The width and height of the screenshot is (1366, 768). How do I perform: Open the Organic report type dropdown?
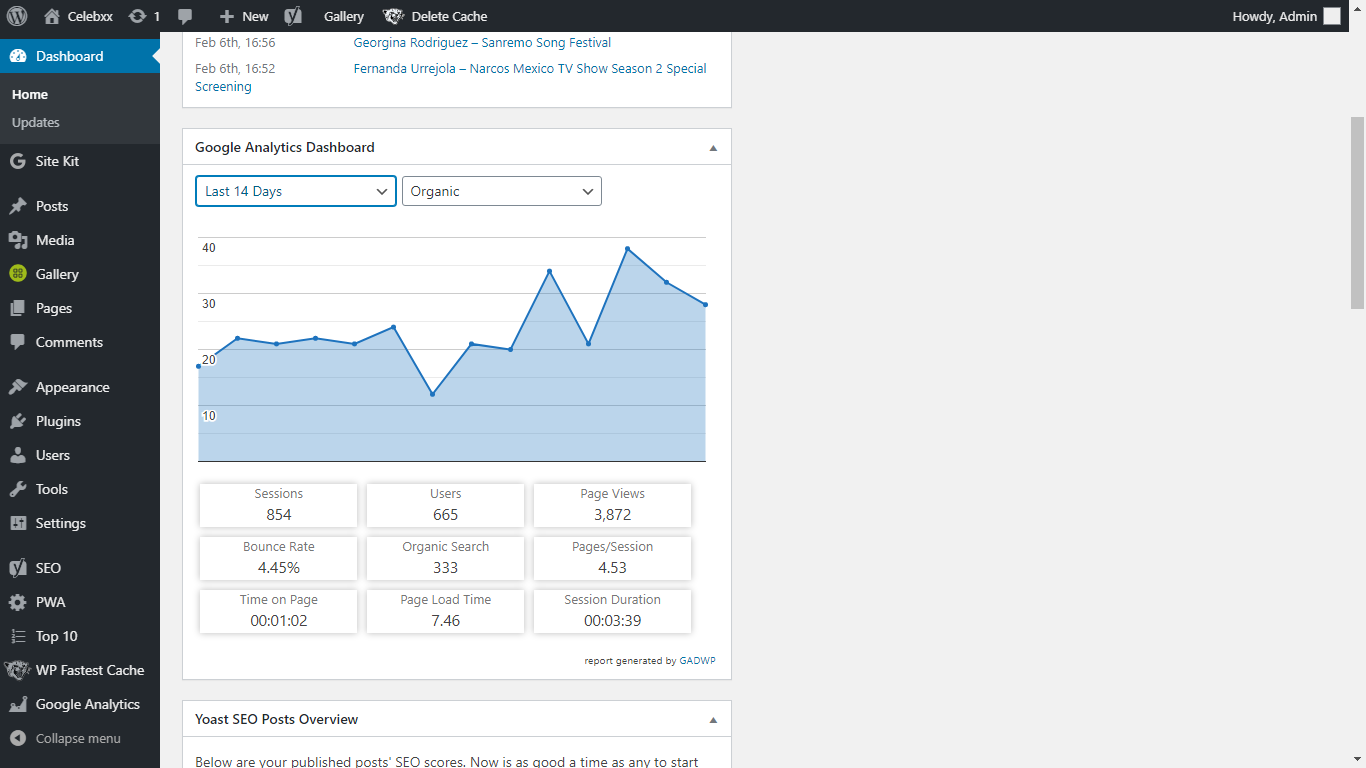(501, 191)
